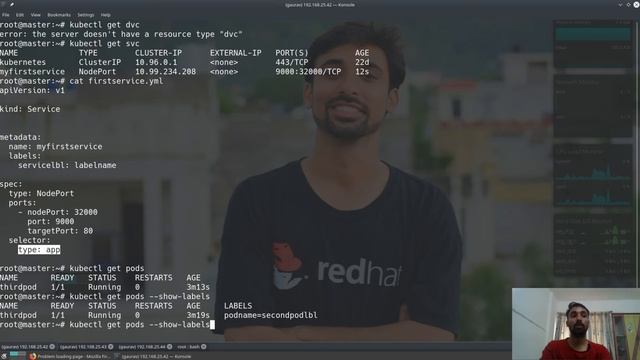Viewport: 640px width, 360px height.
Task: Open the Help menu
Action: pos(105,15)
